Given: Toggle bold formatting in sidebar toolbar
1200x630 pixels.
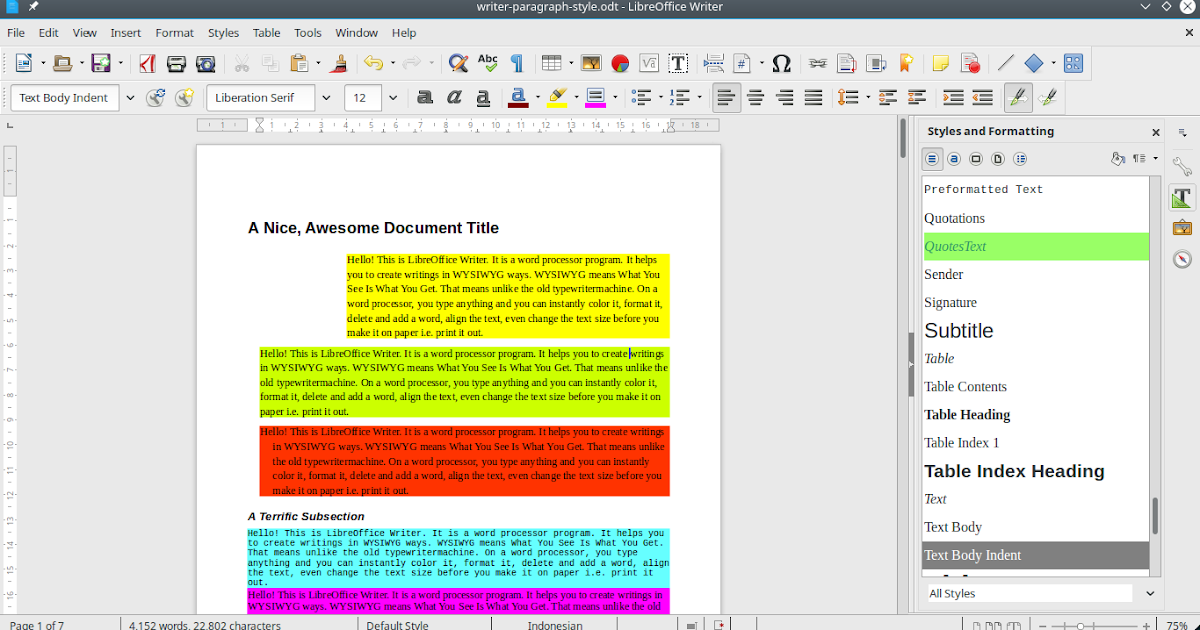Looking at the screenshot, I should 425,97.
